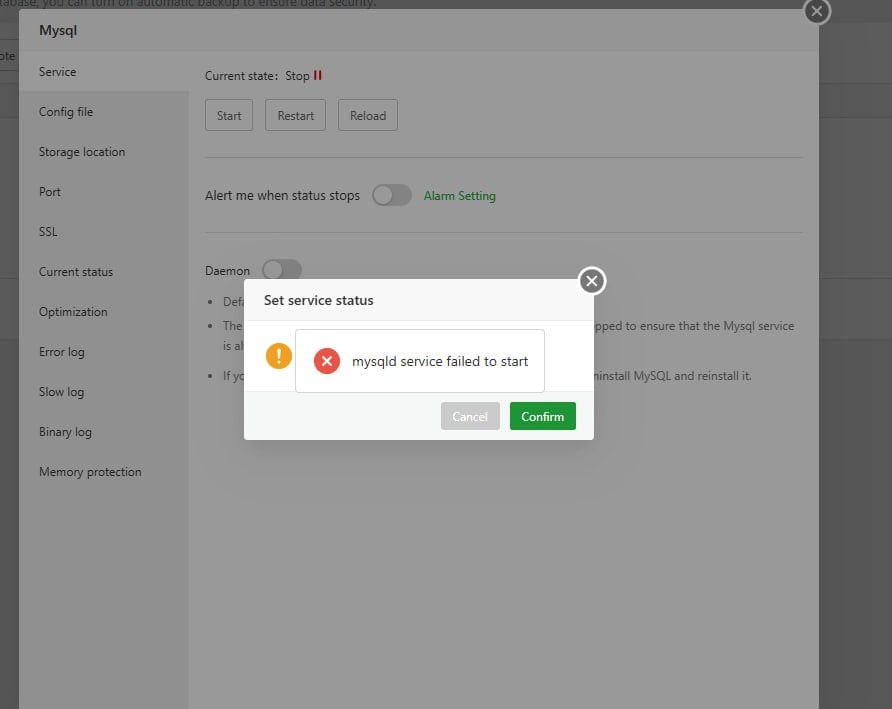Click the Confirm button

point(542,416)
